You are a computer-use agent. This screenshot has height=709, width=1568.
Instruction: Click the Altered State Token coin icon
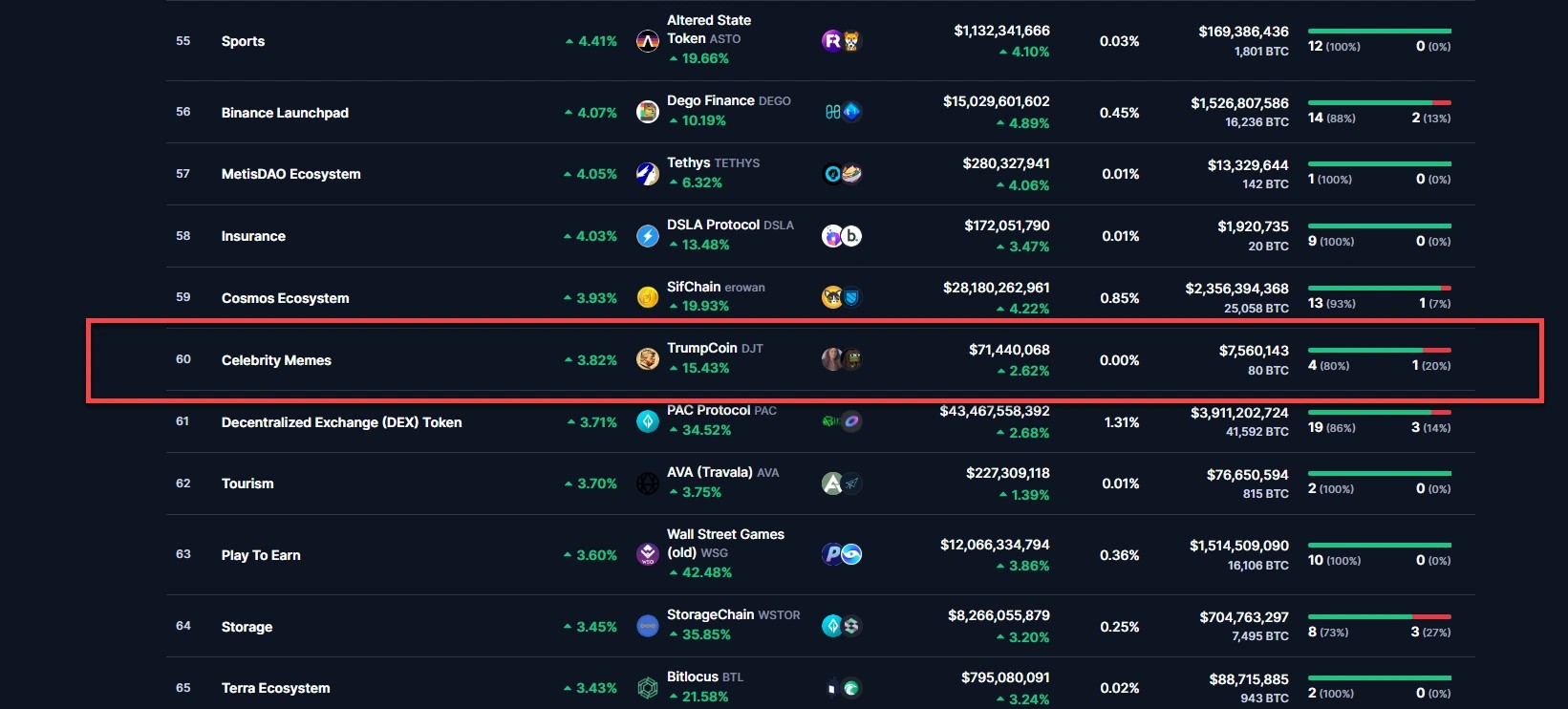pos(648,41)
